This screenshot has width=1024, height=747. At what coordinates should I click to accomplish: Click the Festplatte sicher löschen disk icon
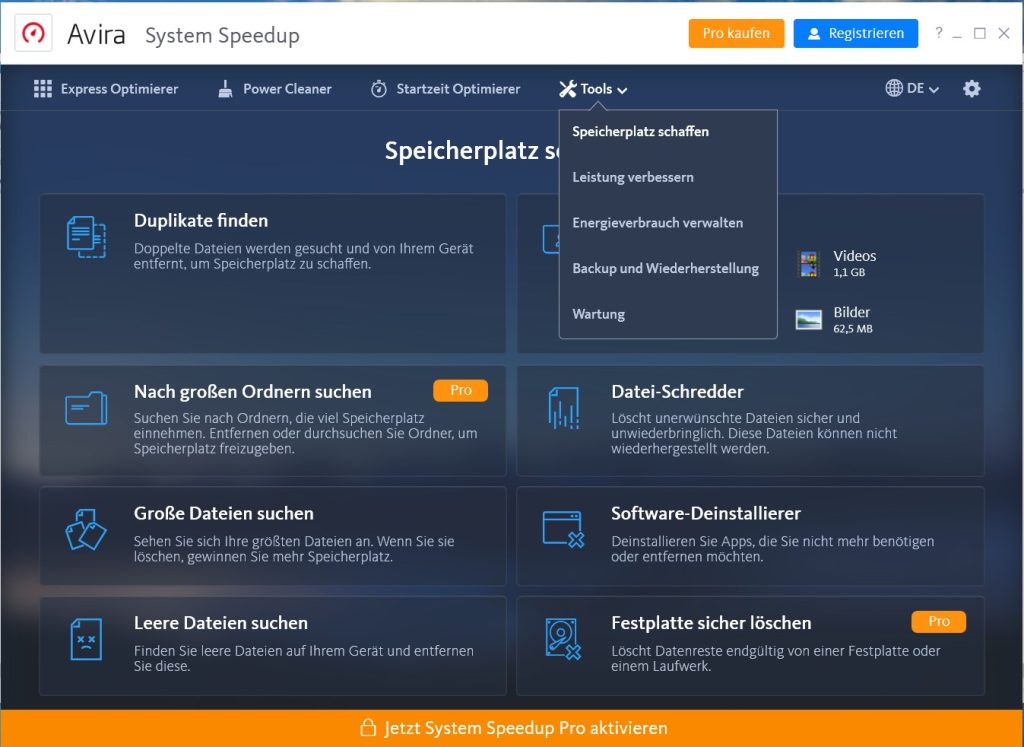click(x=563, y=639)
